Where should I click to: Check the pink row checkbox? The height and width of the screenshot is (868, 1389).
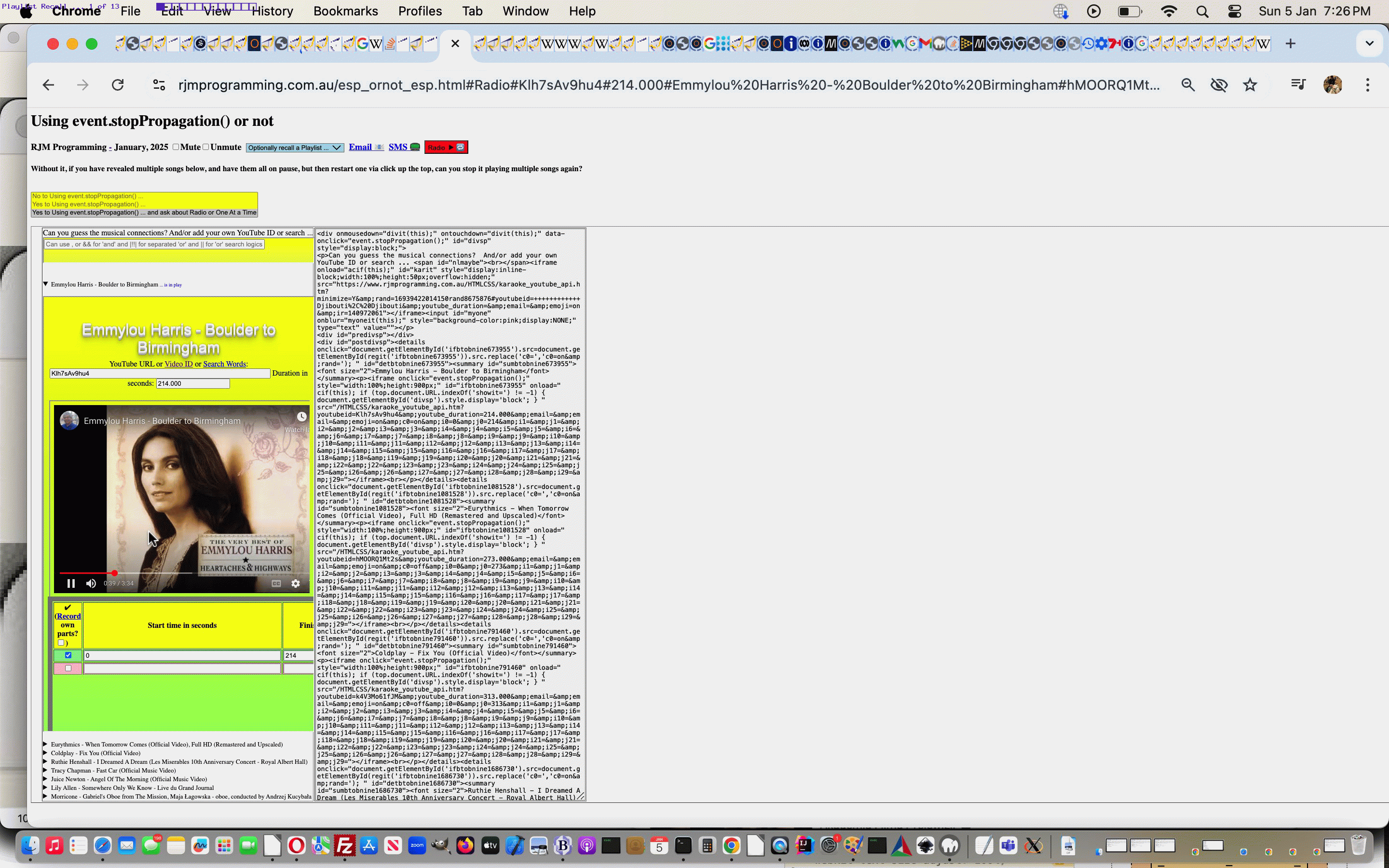(x=68, y=668)
